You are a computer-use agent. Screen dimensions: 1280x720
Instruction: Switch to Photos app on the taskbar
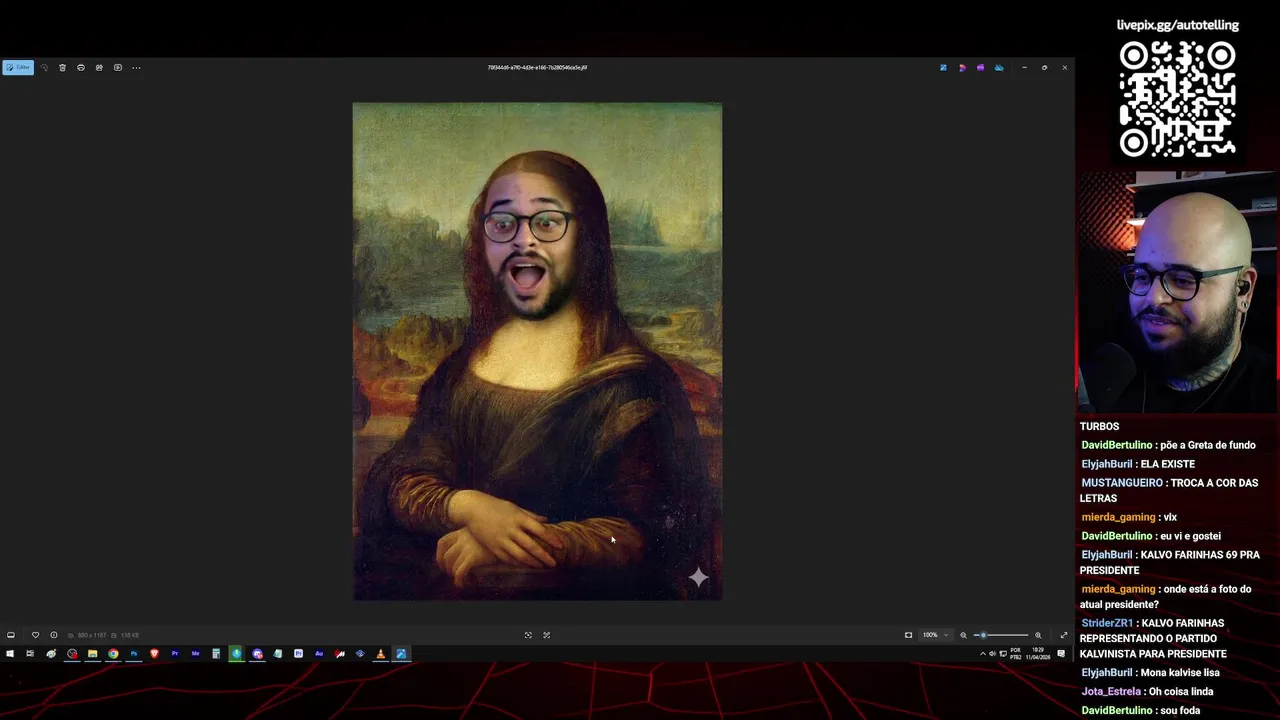(401, 654)
